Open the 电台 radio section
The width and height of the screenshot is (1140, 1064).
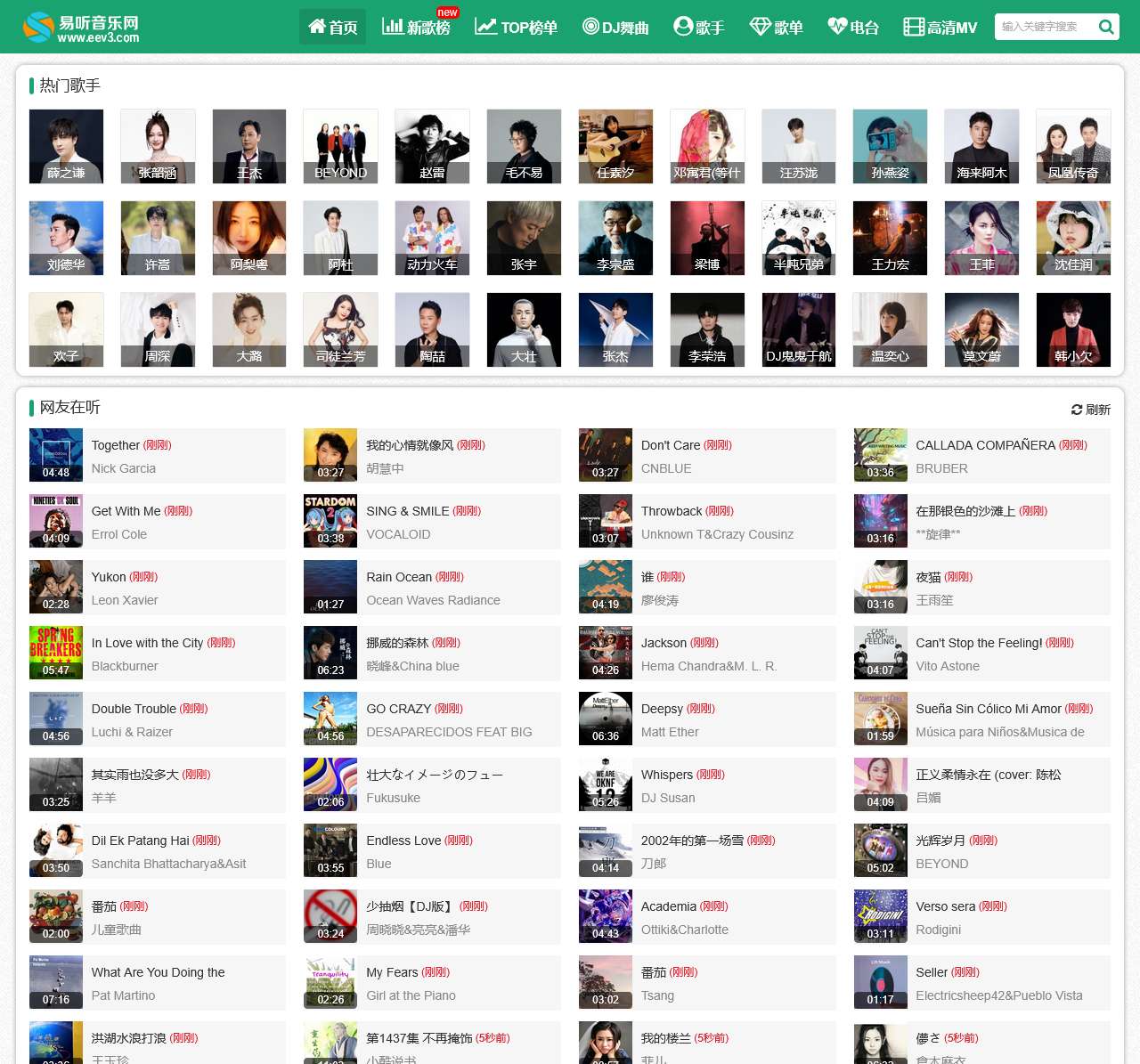point(853,28)
